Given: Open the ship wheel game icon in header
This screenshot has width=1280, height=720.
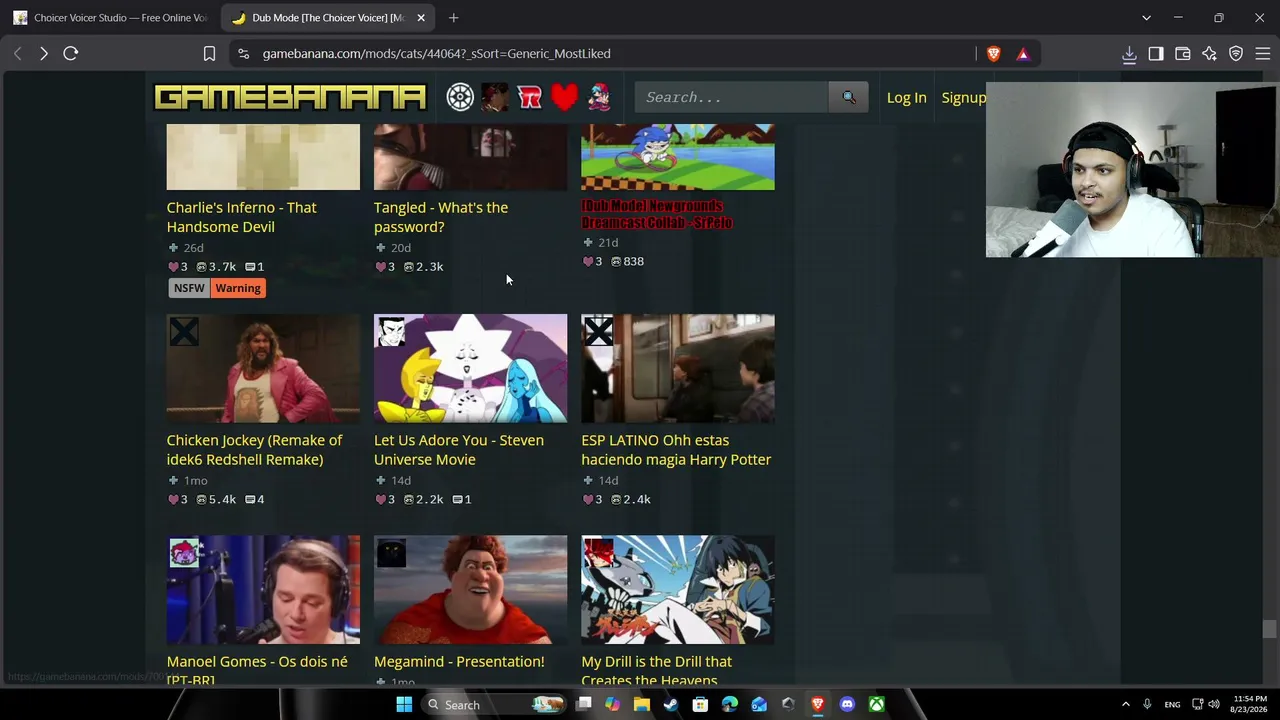Looking at the screenshot, I should (460, 97).
